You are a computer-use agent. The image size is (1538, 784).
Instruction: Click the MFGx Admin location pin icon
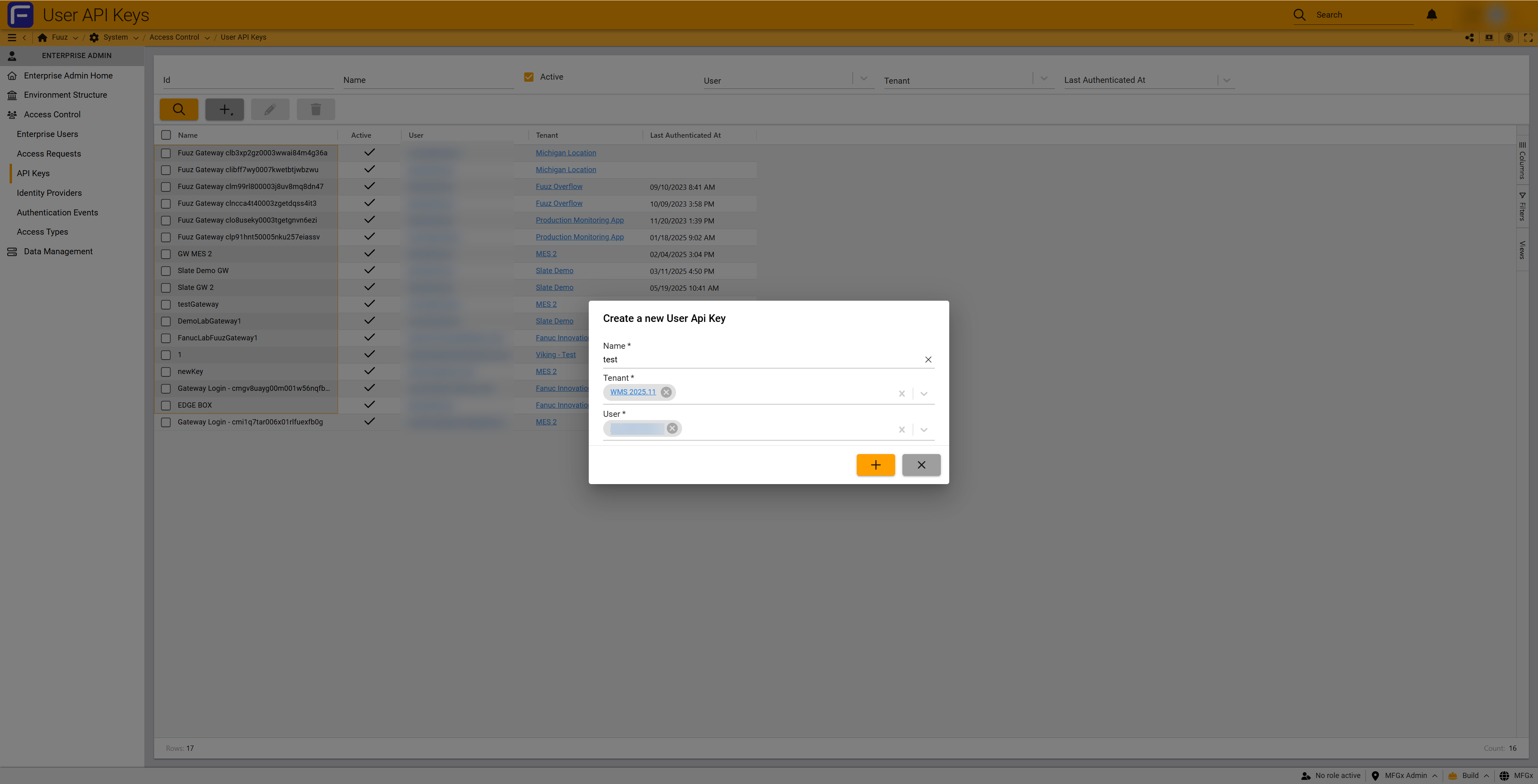click(1375, 776)
